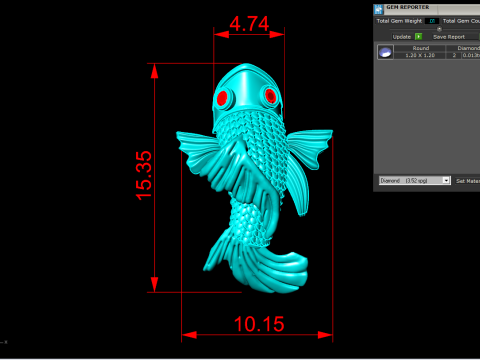480x360 pixels.
Task: Click the green Update arrow icon
Action: pos(418,37)
